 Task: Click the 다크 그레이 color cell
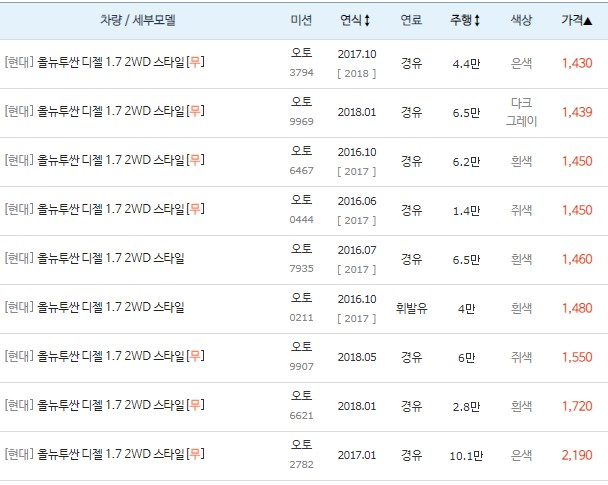click(521, 112)
